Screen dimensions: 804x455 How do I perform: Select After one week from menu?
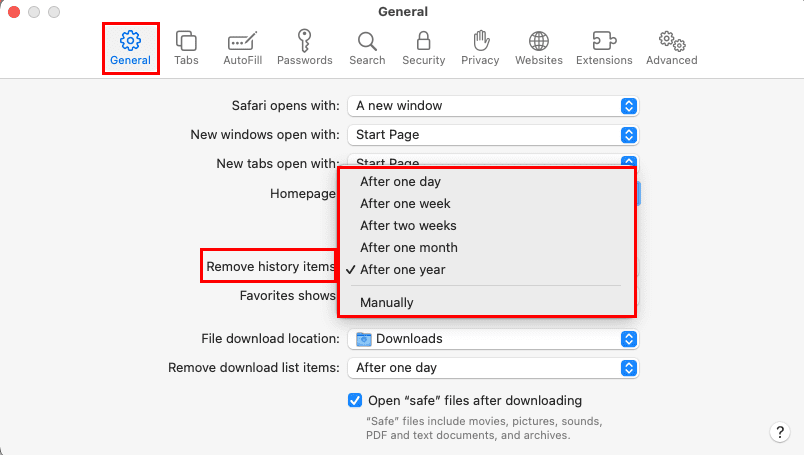(405, 204)
